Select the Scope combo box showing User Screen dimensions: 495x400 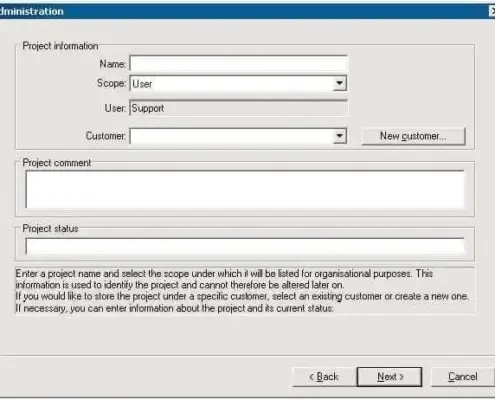(238, 83)
